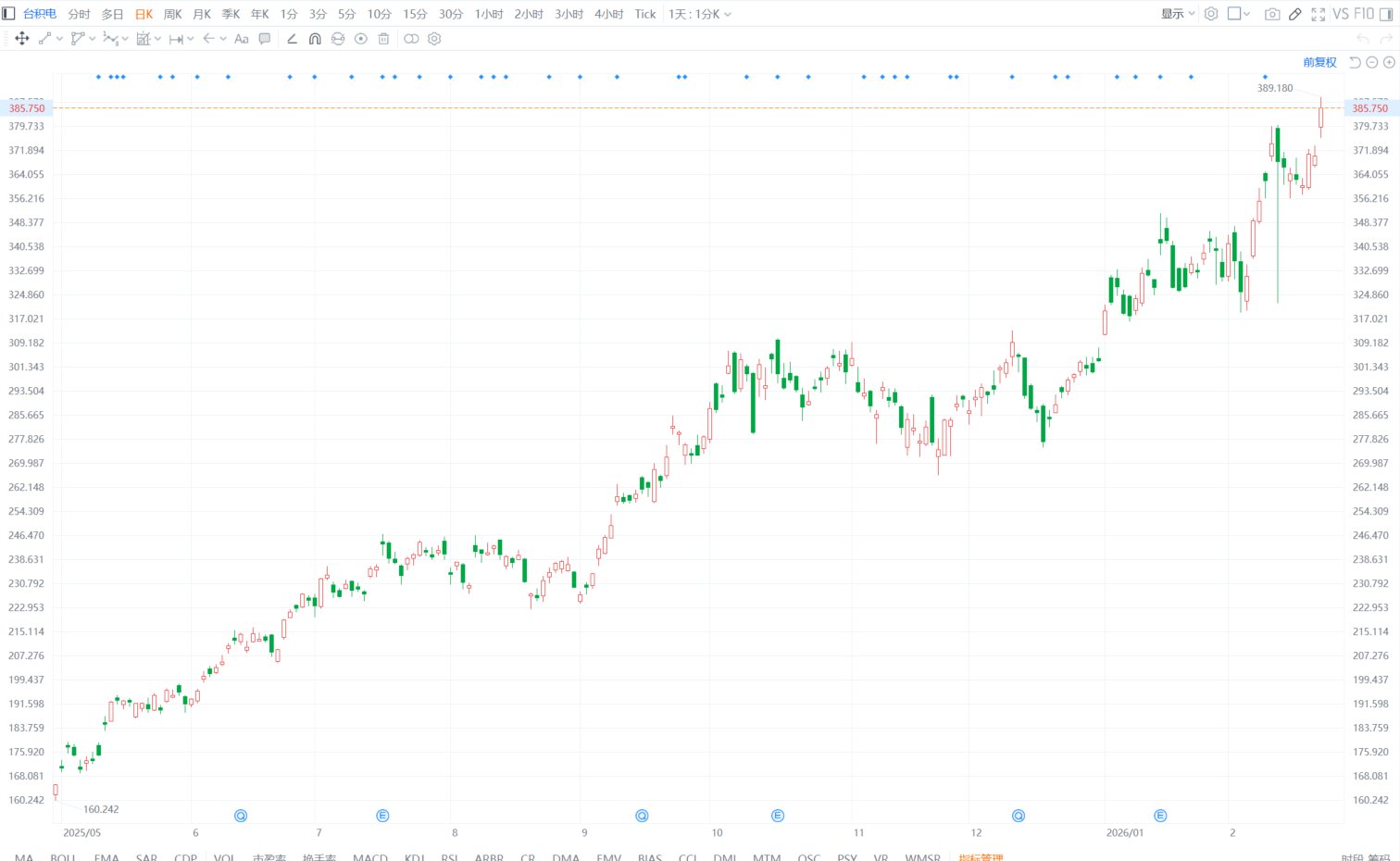Viewport: 1400px width, 861px height.
Task: Expand the arrow tool dropdown arrow
Action: click(x=223, y=39)
